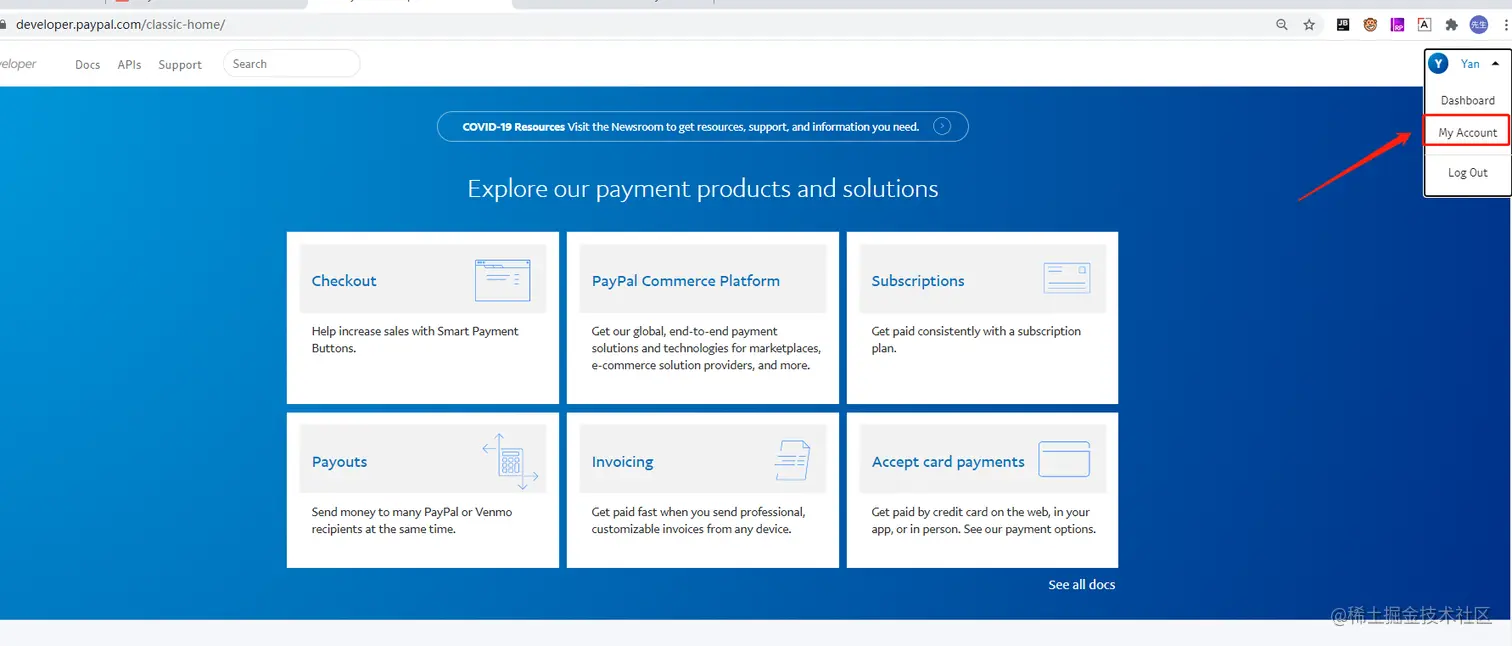The width and height of the screenshot is (1512, 646).
Task: Click 'Get paid consistently with a subscription plan' text
Action: click(976, 340)
